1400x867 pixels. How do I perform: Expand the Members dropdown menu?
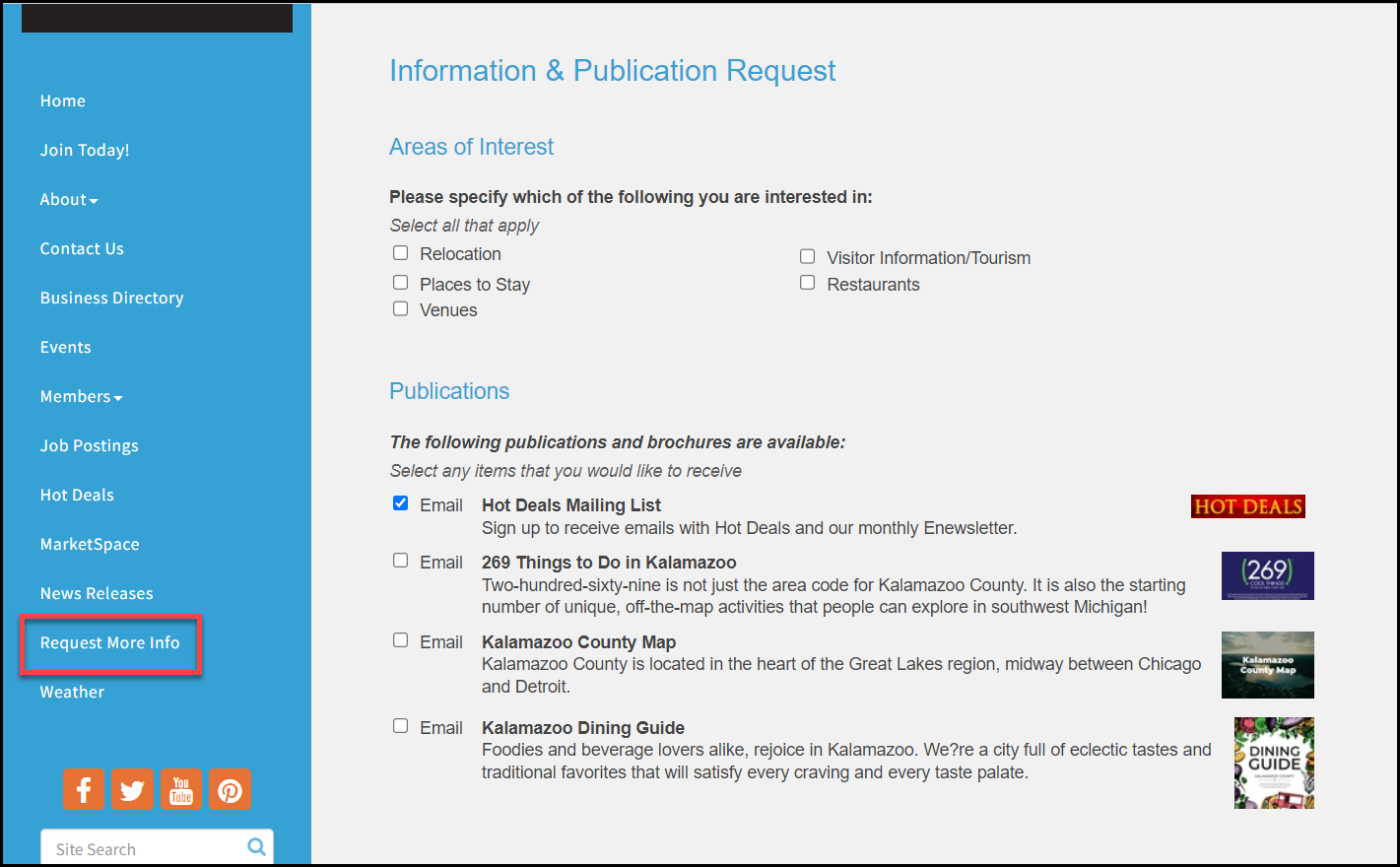coord(82,396)
